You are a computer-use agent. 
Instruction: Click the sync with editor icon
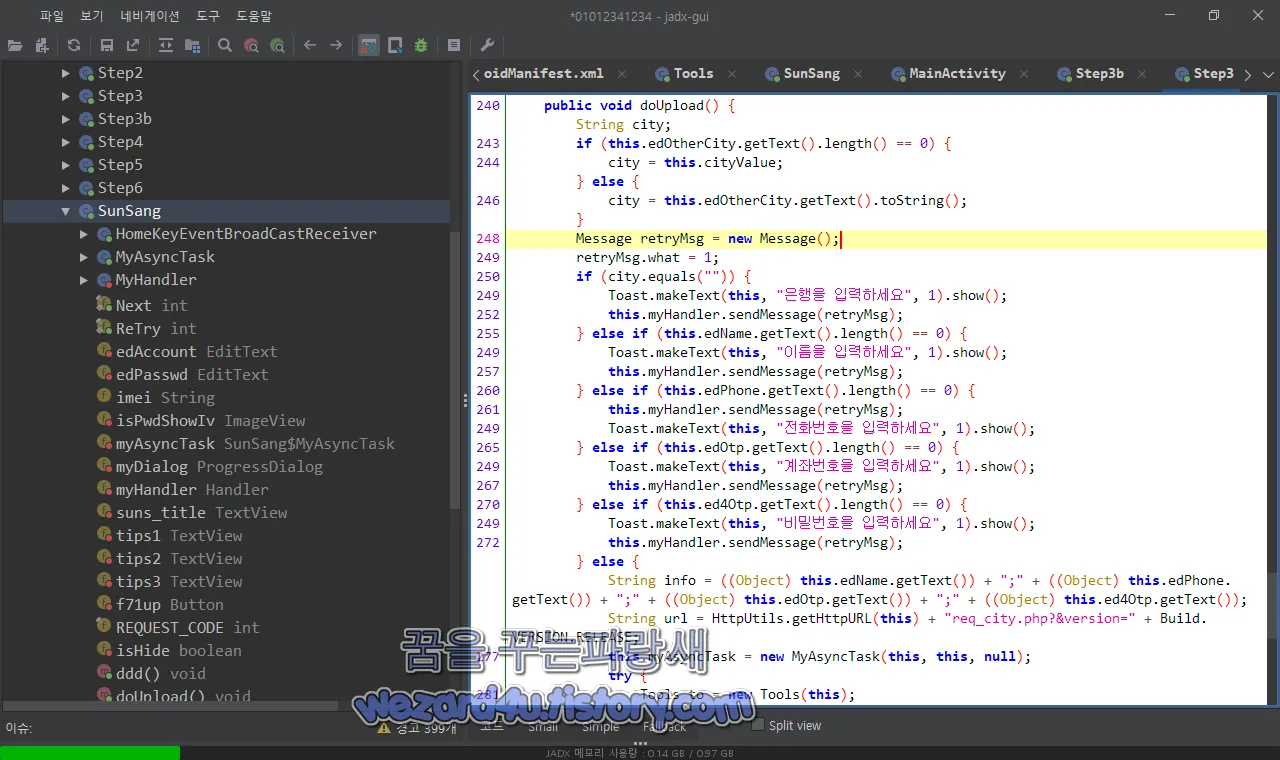[x=166, y=45]
